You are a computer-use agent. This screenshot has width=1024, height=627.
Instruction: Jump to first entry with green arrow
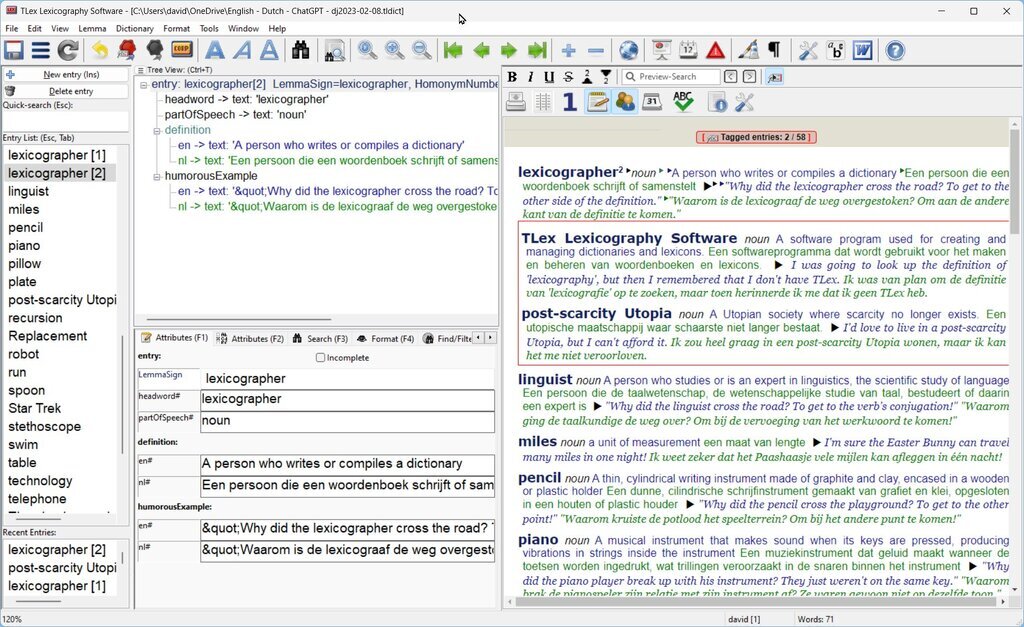(x=453, y=50)
